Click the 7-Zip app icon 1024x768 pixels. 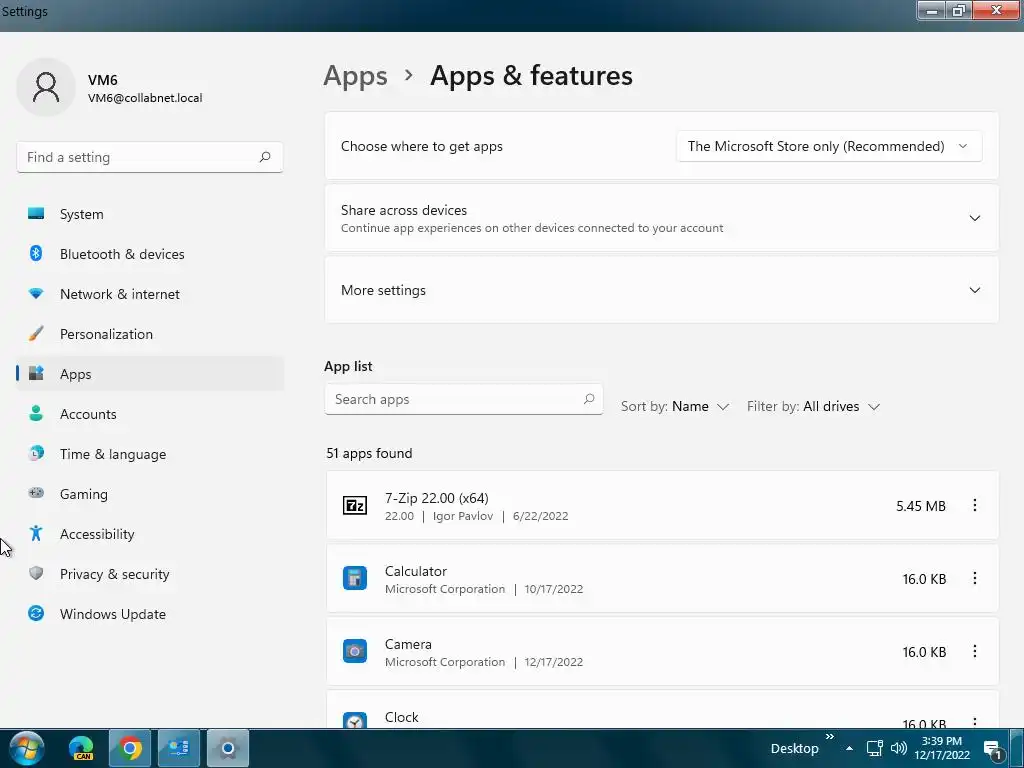point(355,505)
